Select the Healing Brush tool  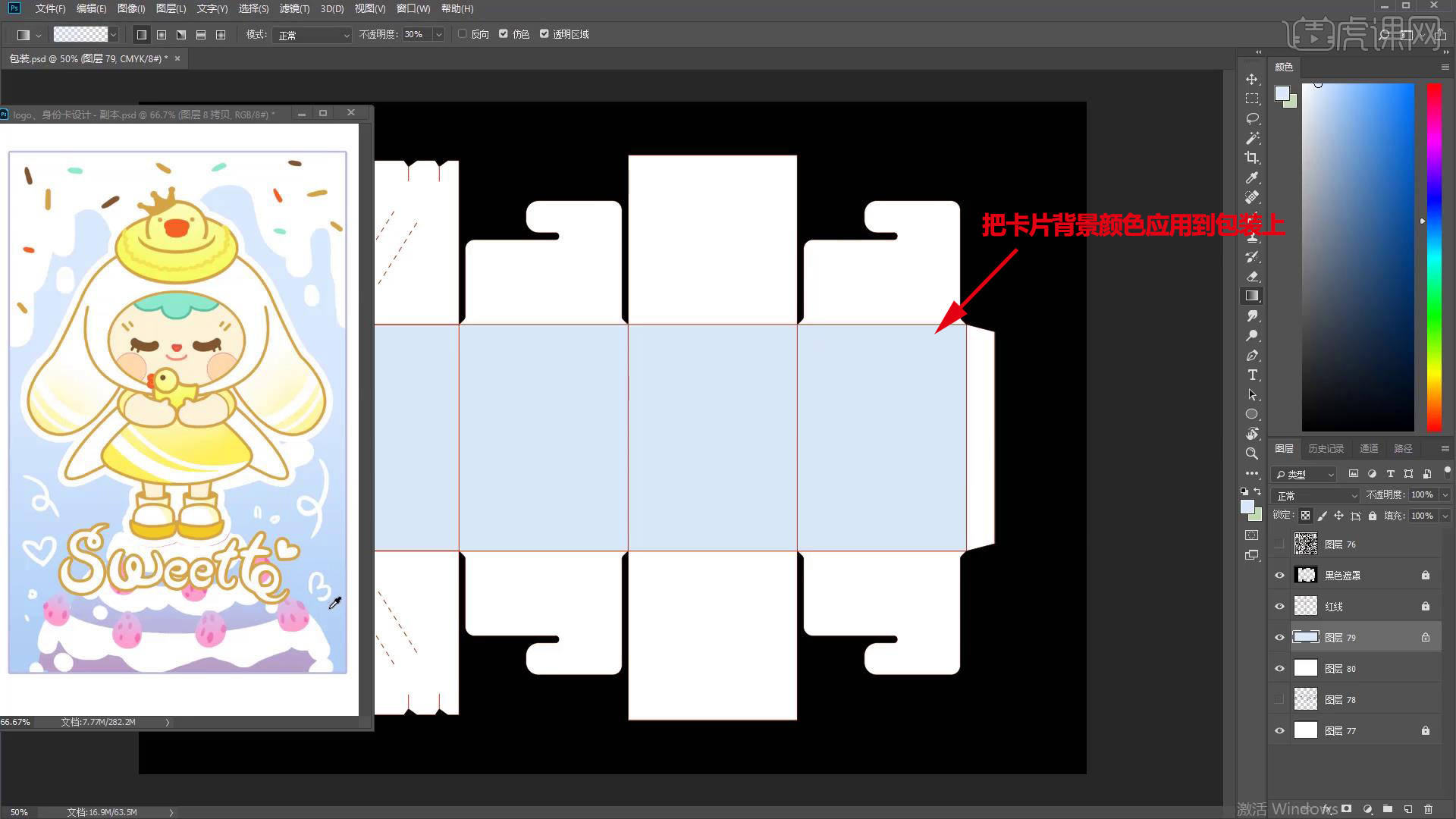point(1252,198)
